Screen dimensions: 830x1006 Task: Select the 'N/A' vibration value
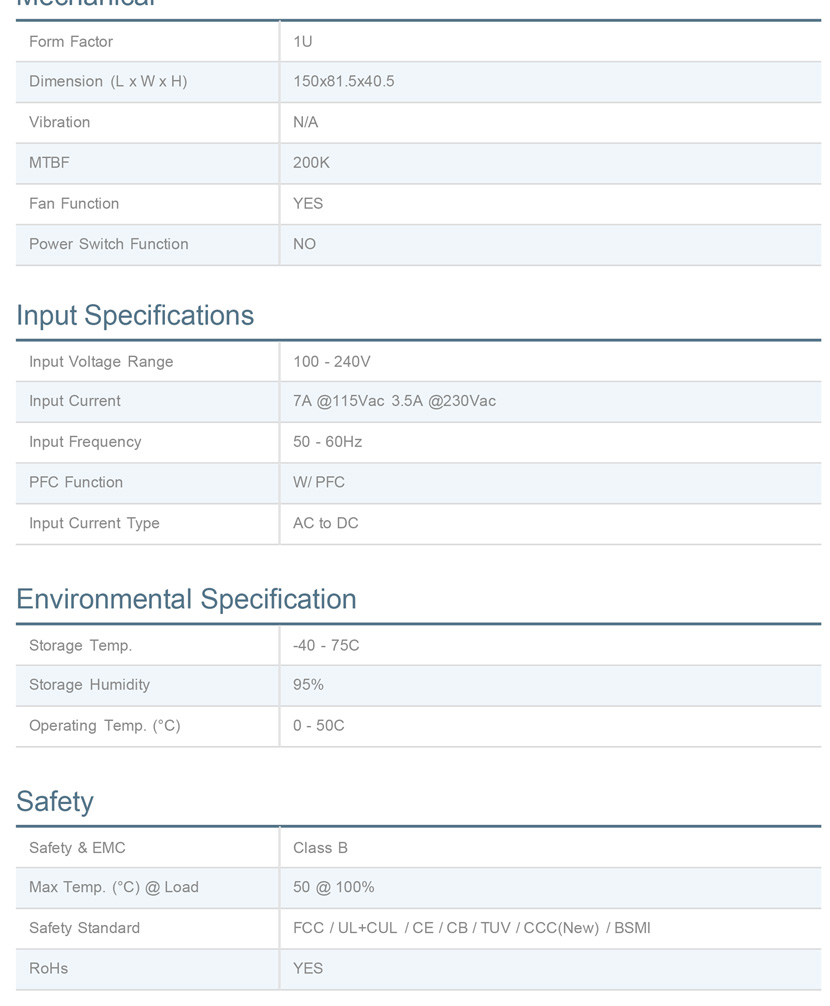[305, 122]
